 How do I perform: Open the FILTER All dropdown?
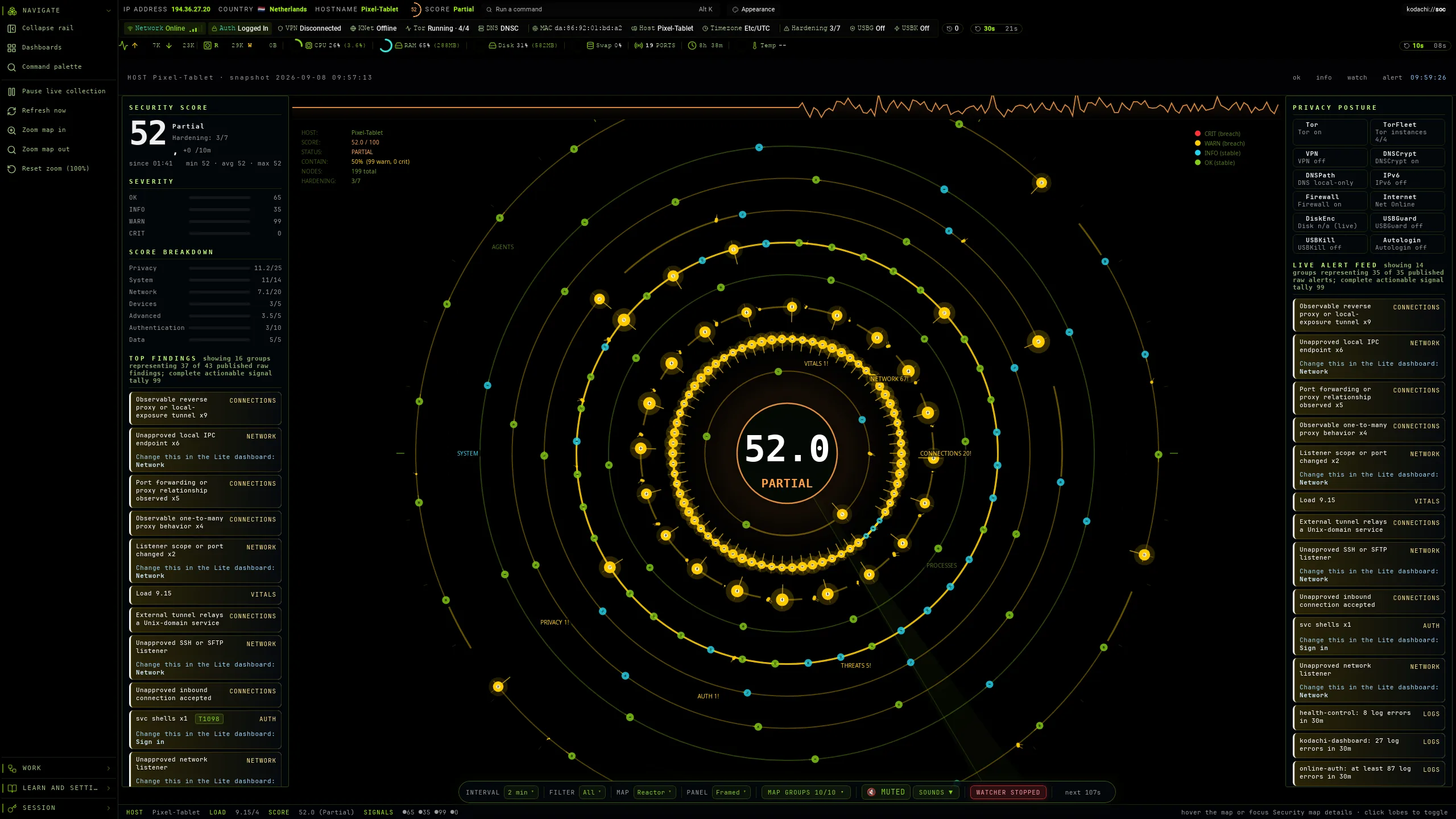pyautogui.click(x=592, y=792)
